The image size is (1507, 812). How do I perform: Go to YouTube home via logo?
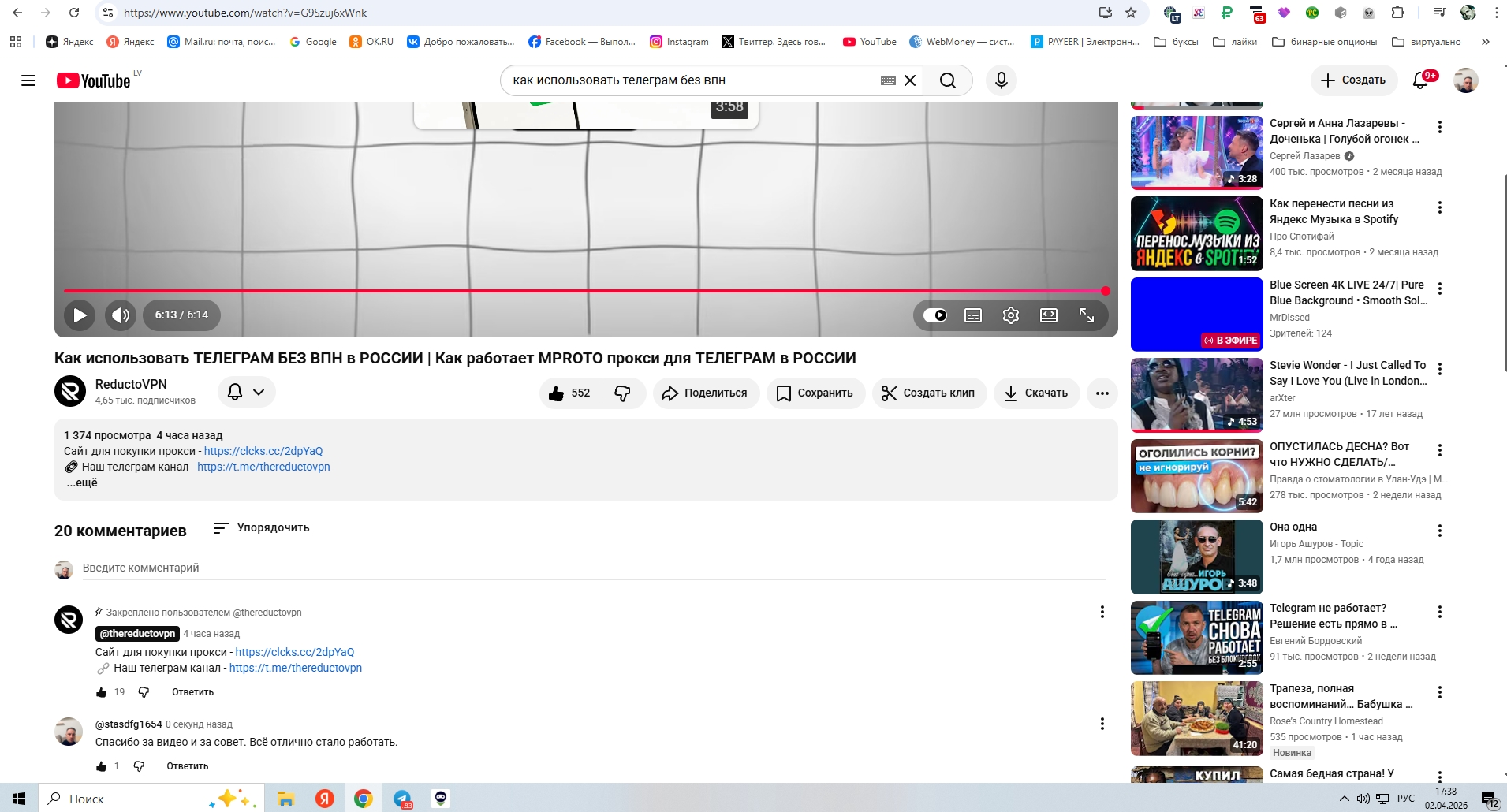(x=93, y=80)
